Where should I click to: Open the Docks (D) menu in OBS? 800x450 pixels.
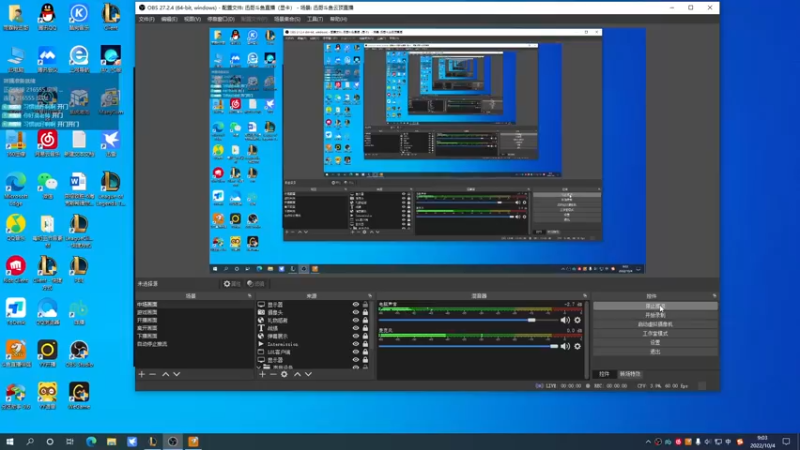[x=220, y=19]
